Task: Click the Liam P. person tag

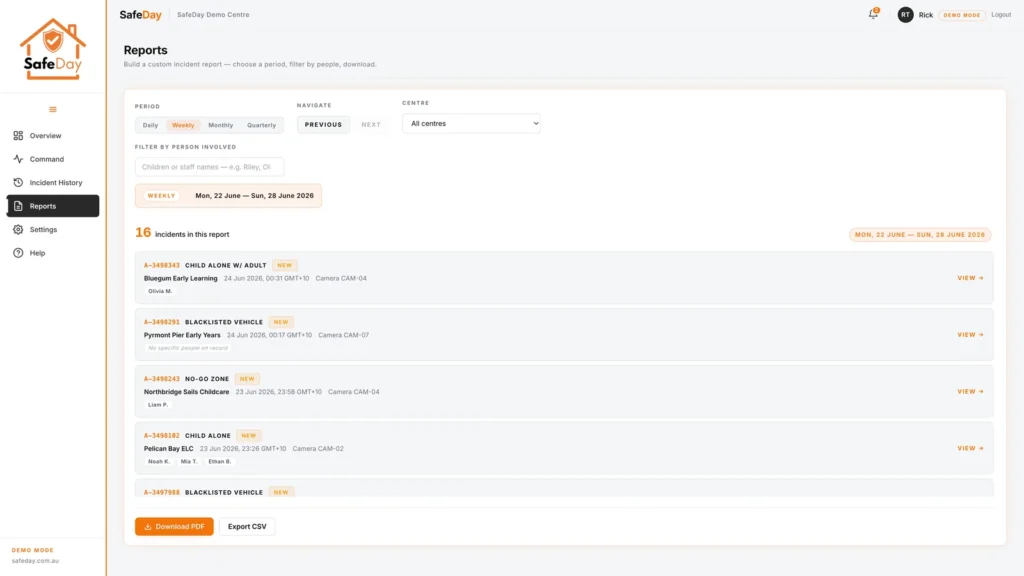Action: click(x=158, y=405)
